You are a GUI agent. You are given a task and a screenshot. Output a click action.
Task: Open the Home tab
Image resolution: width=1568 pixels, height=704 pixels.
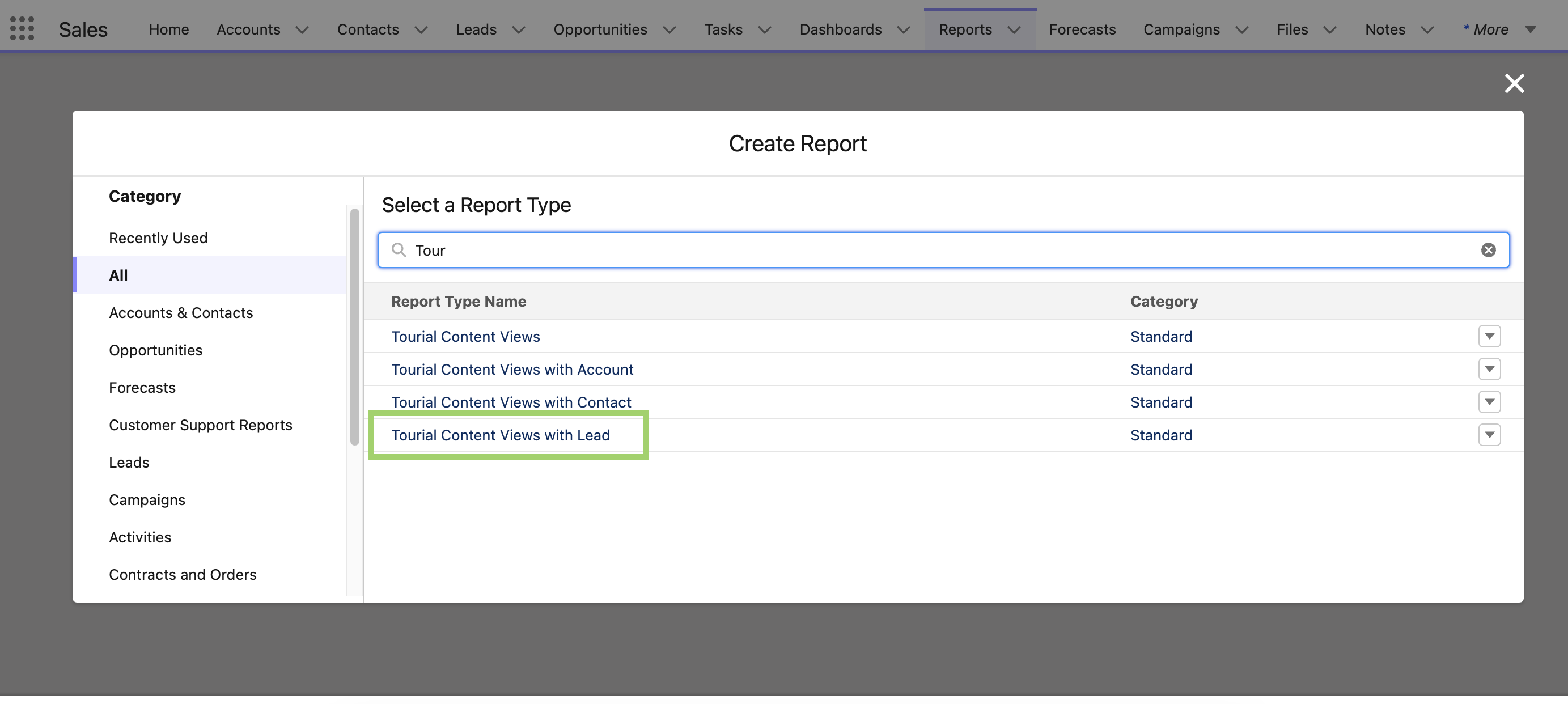point(168,29)
